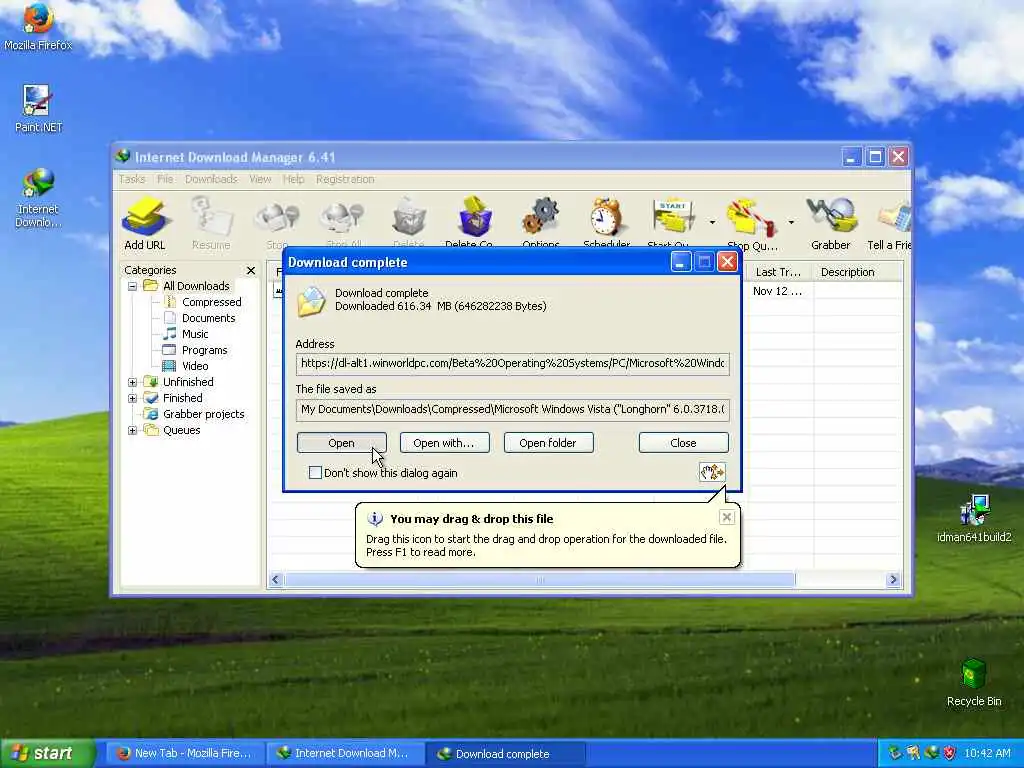Open the View menu

click(260, 179)
